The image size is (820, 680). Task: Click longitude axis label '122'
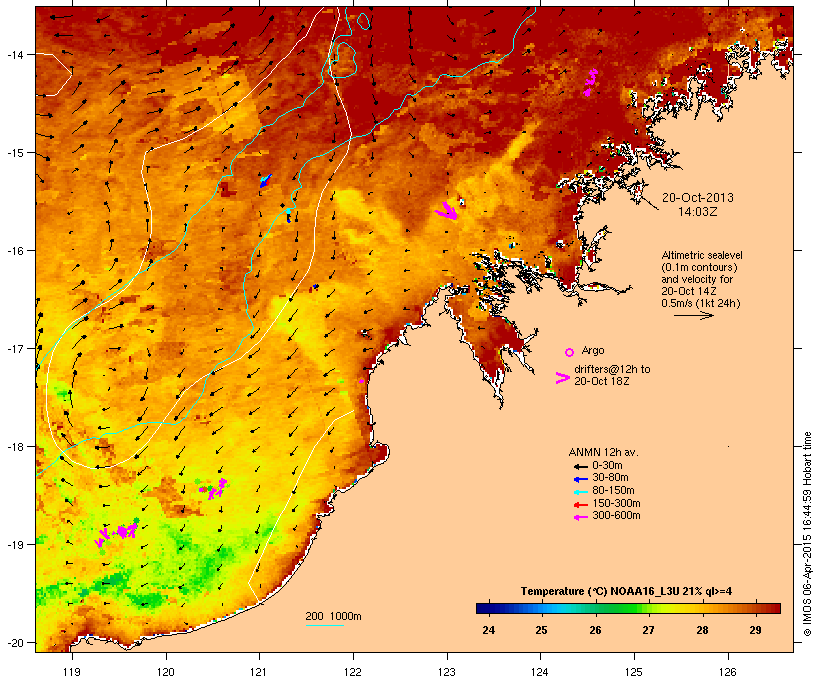[353, 672]
